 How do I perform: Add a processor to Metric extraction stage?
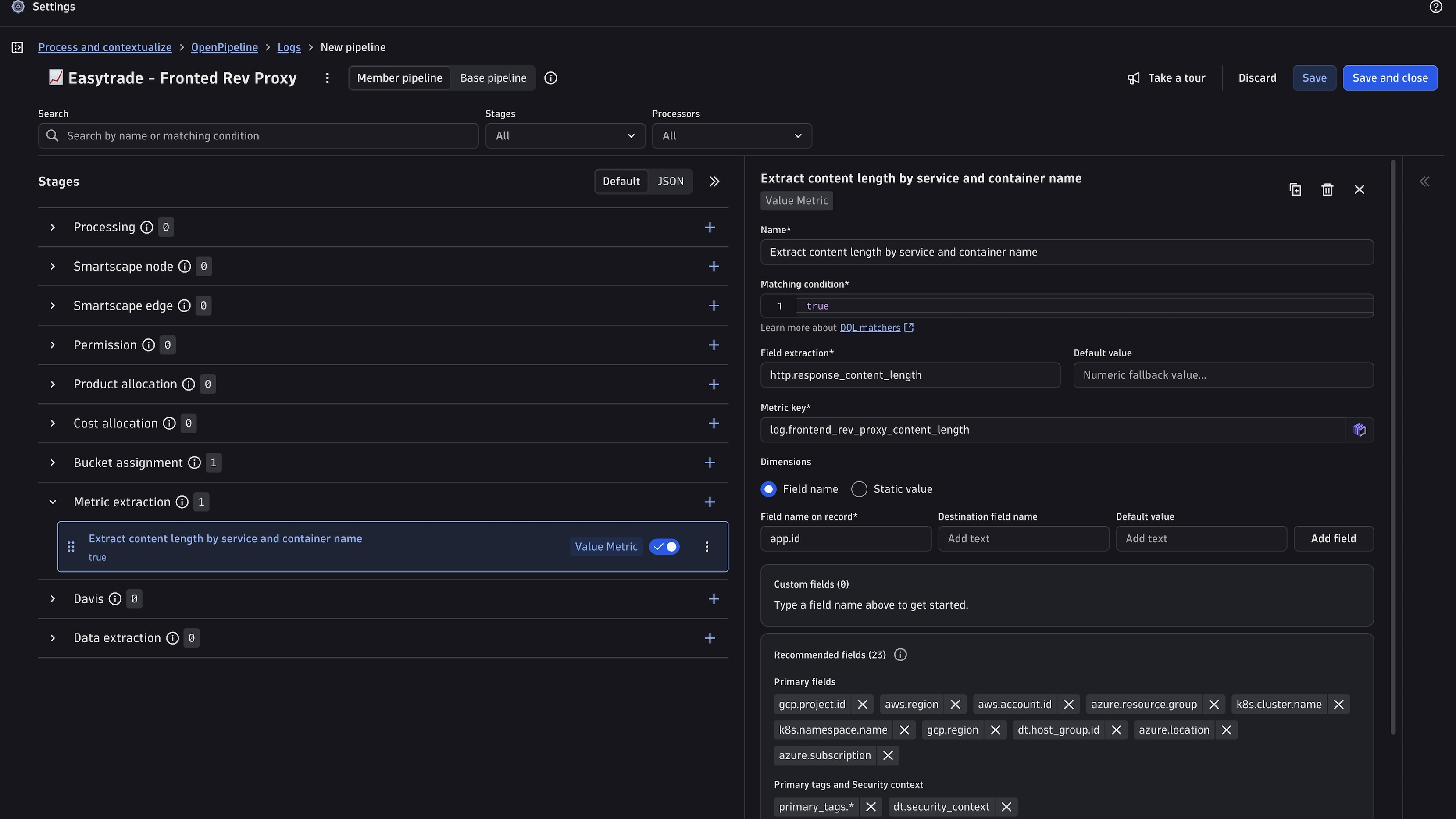pyautogui.click(x=710, y=502)
